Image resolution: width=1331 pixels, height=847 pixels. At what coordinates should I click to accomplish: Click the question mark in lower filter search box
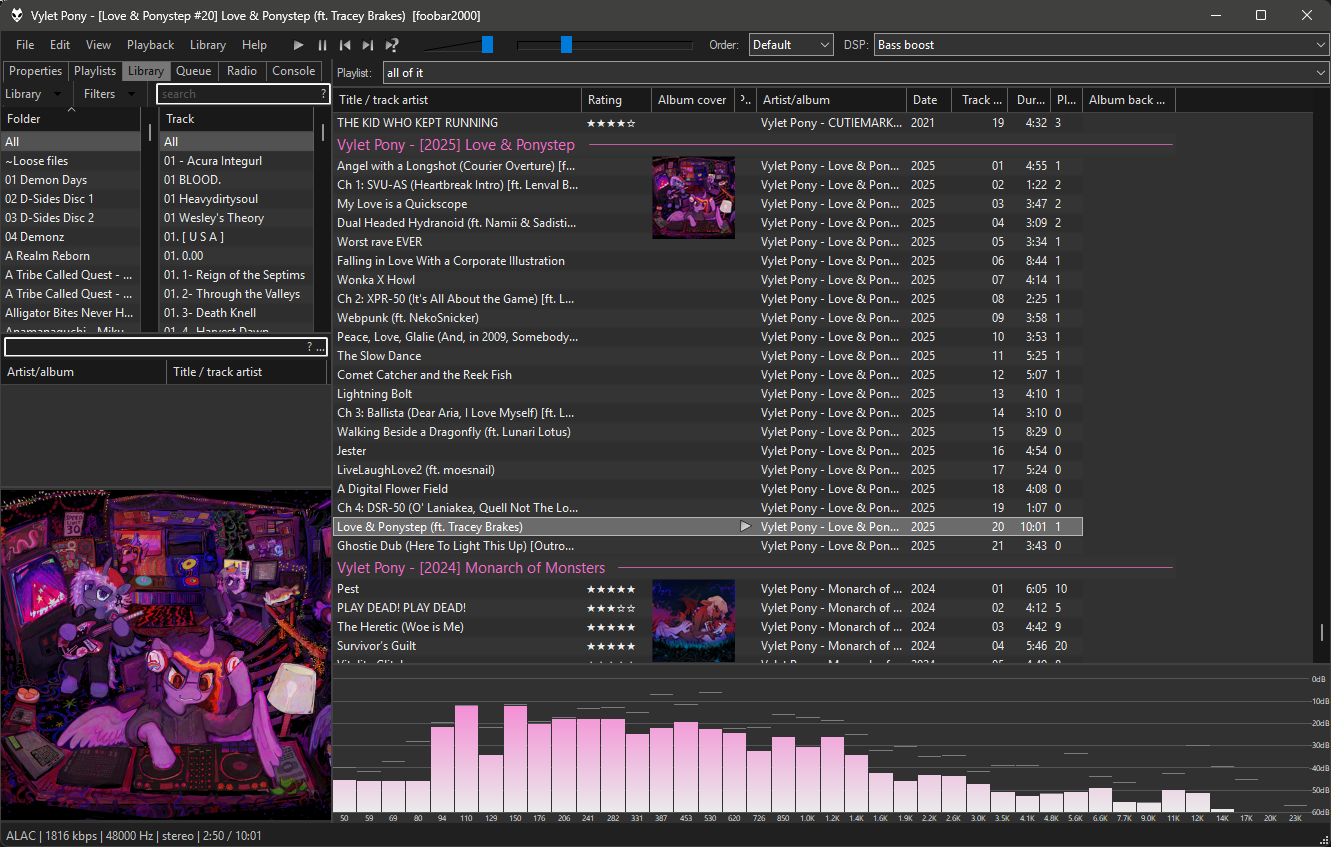tap(309, 347)
